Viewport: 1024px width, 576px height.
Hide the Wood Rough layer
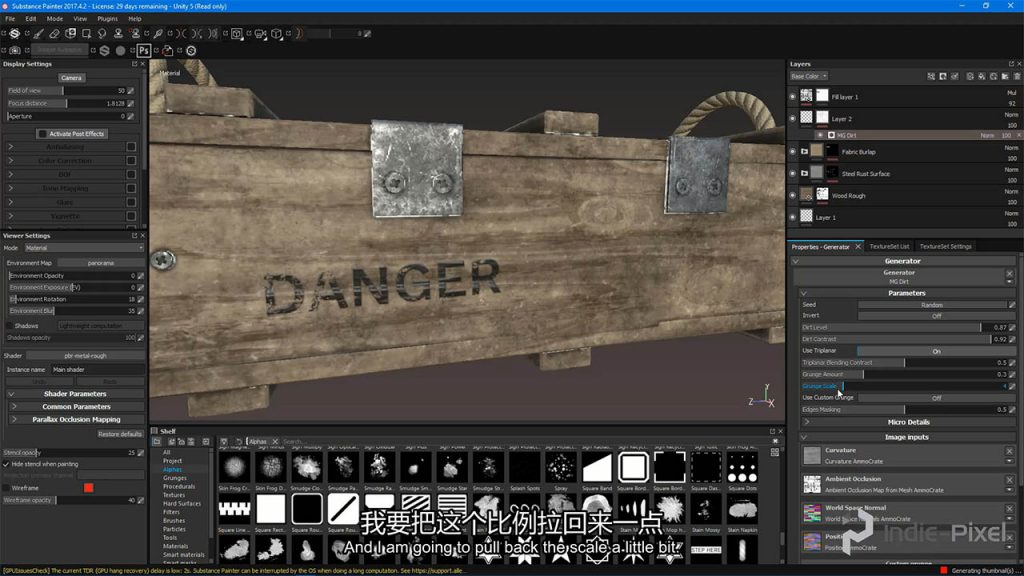coord(793,195)
